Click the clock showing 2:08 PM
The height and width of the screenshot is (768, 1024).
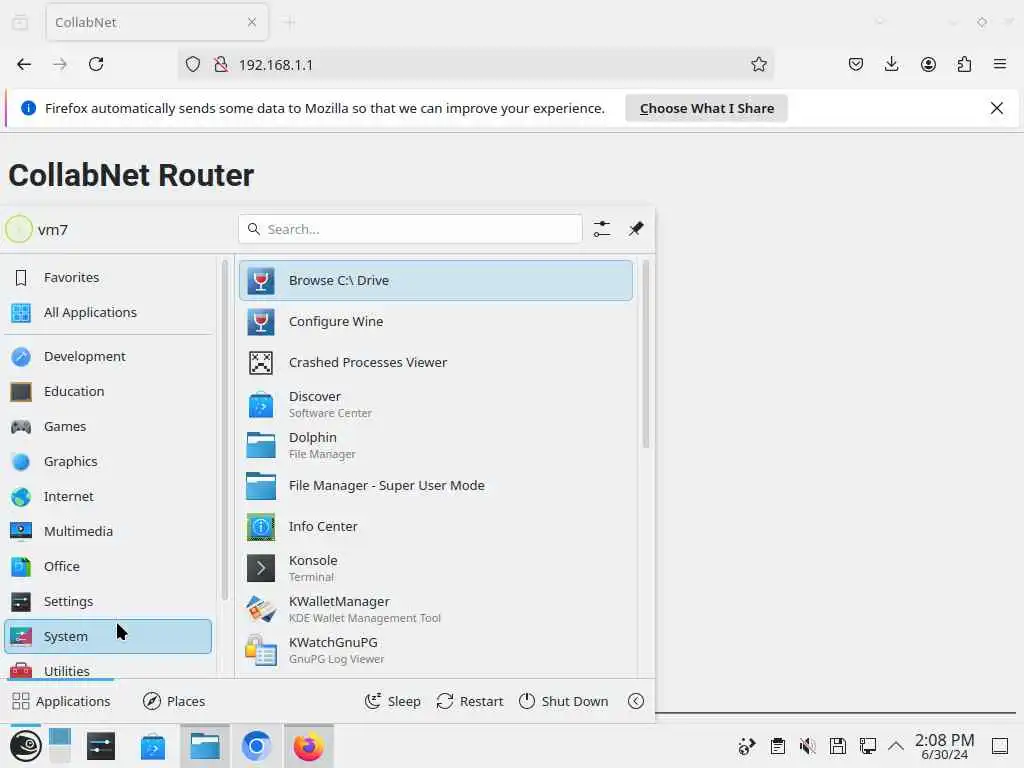(x=944, y=746)
